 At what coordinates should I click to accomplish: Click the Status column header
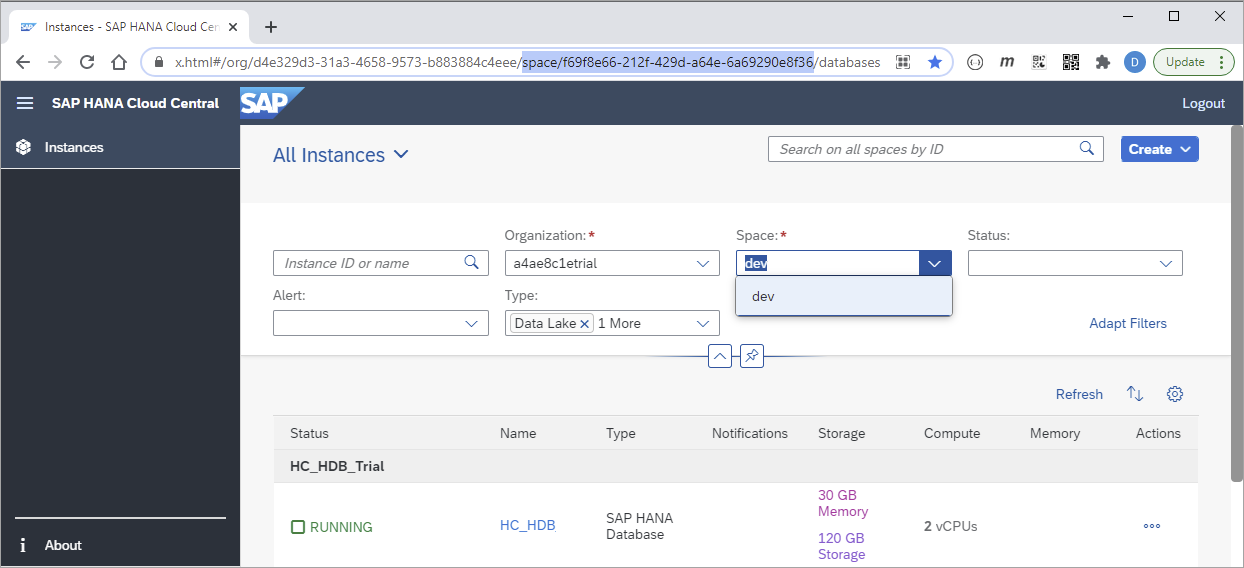tap(310, 433)
